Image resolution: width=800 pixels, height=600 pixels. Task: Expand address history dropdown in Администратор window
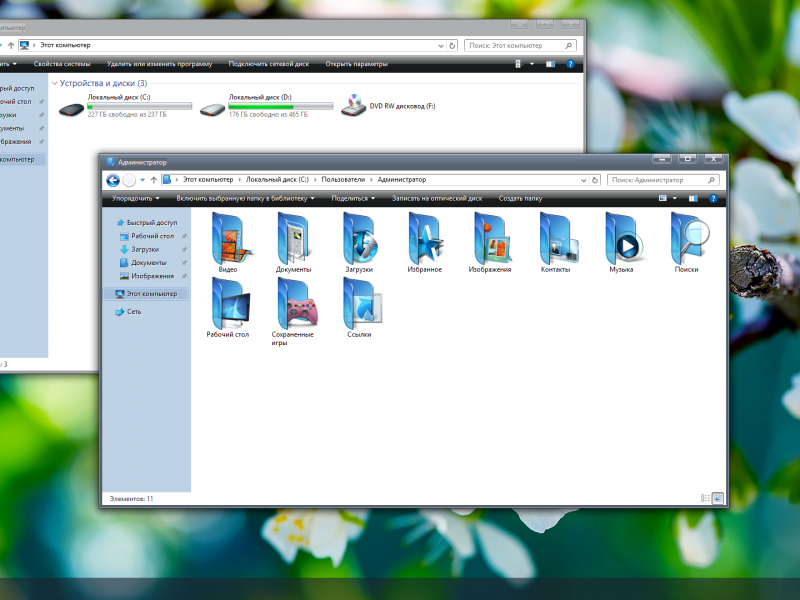(x=584, y=180)
